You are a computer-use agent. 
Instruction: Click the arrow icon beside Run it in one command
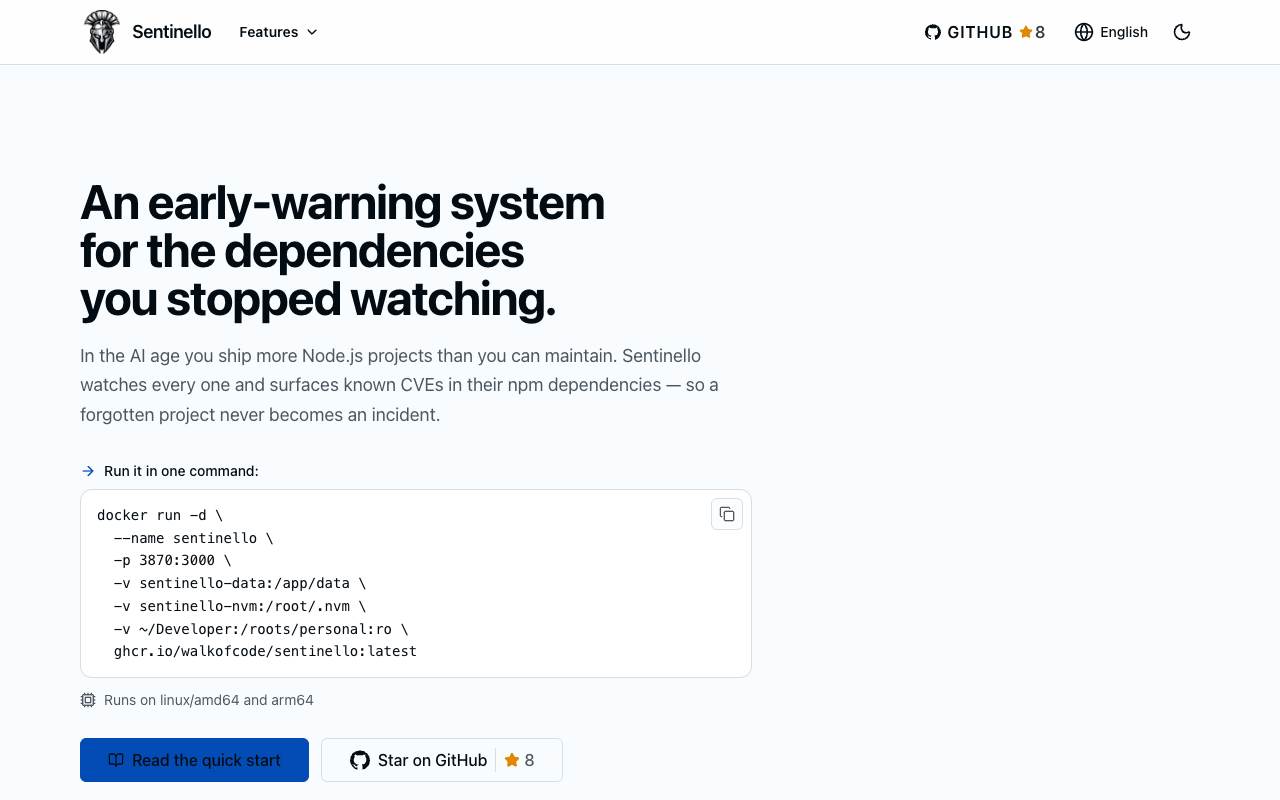click(88, 471)
